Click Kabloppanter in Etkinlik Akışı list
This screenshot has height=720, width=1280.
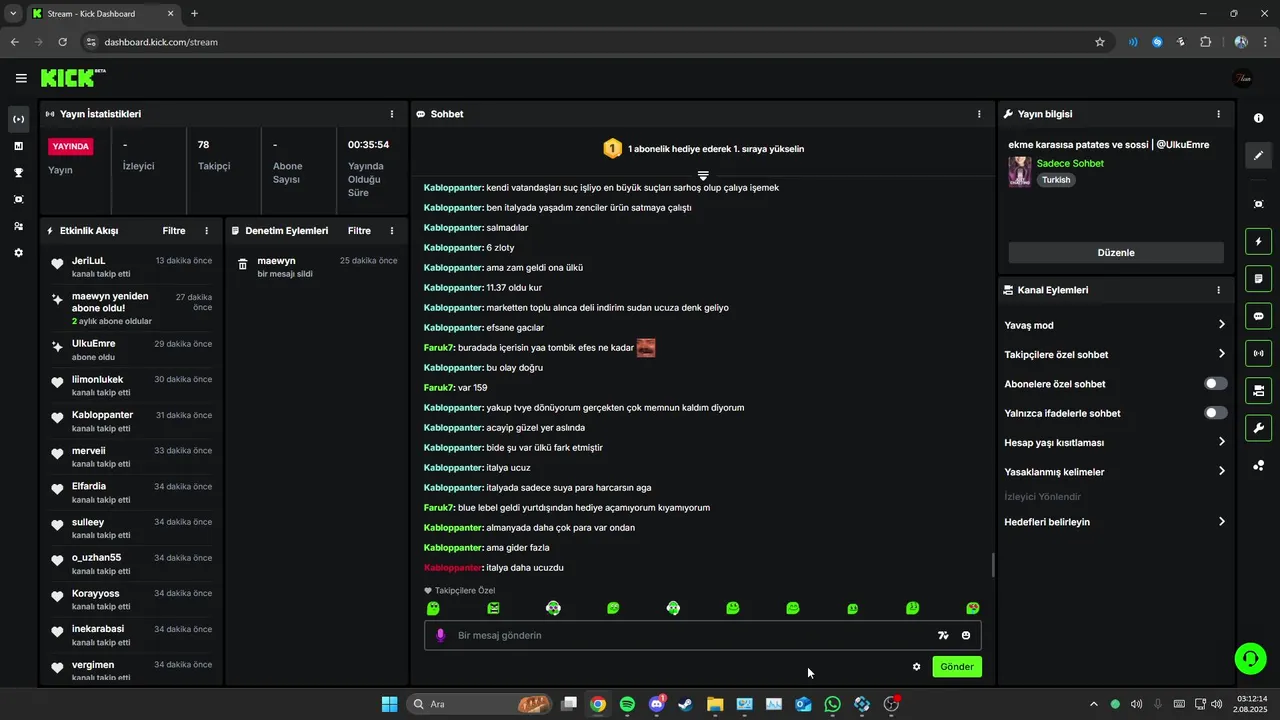pos(102,415)
